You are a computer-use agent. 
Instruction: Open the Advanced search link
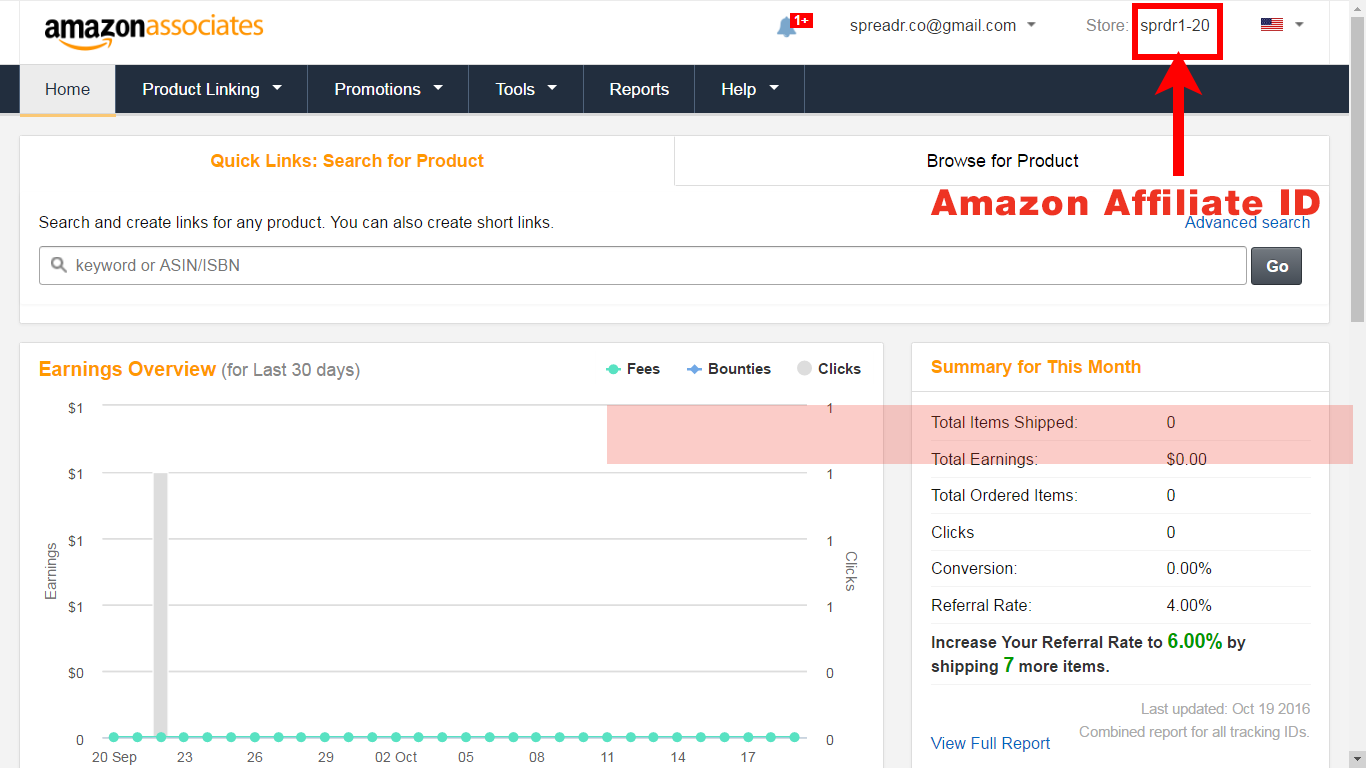[x=1247, y=223]
